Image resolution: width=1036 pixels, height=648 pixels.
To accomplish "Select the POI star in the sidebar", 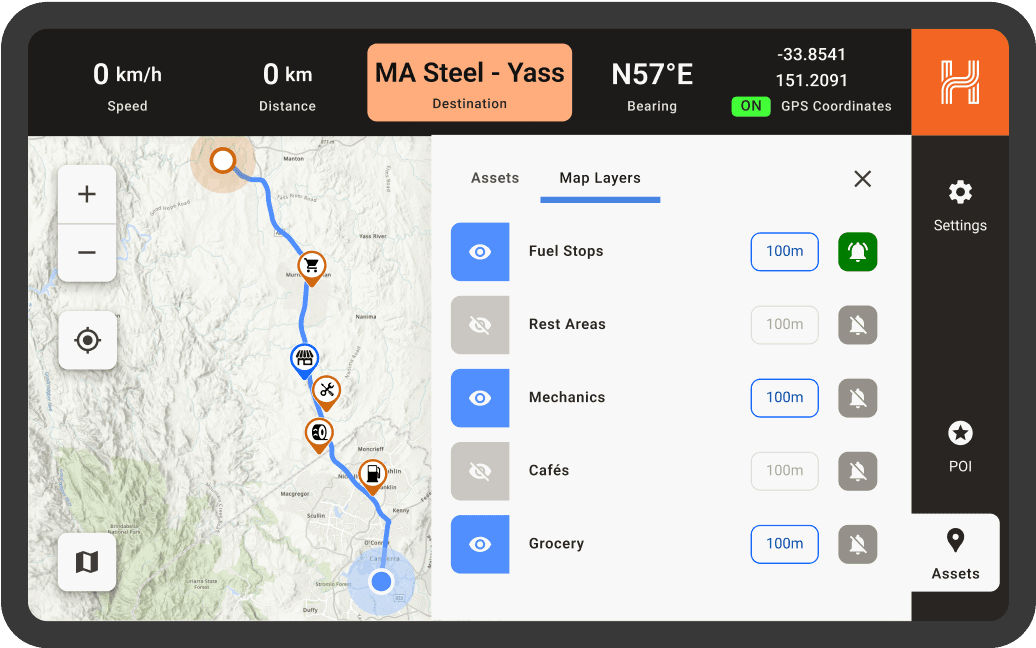I will coord(959,445).
